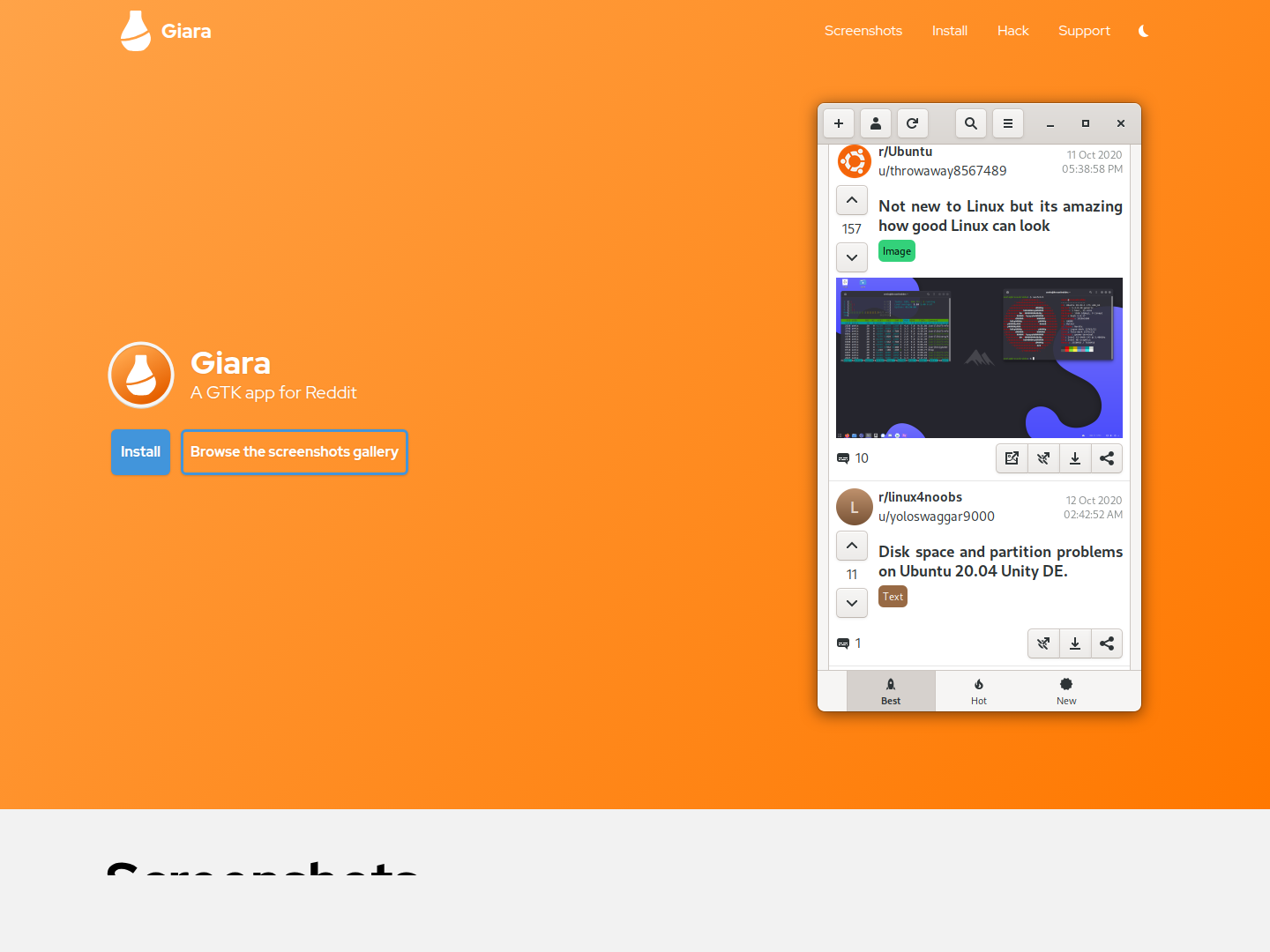Open the Linux desktop image preview
Image resolution: width=1270 pixels, height=952 pixels.
click(979, 358)
